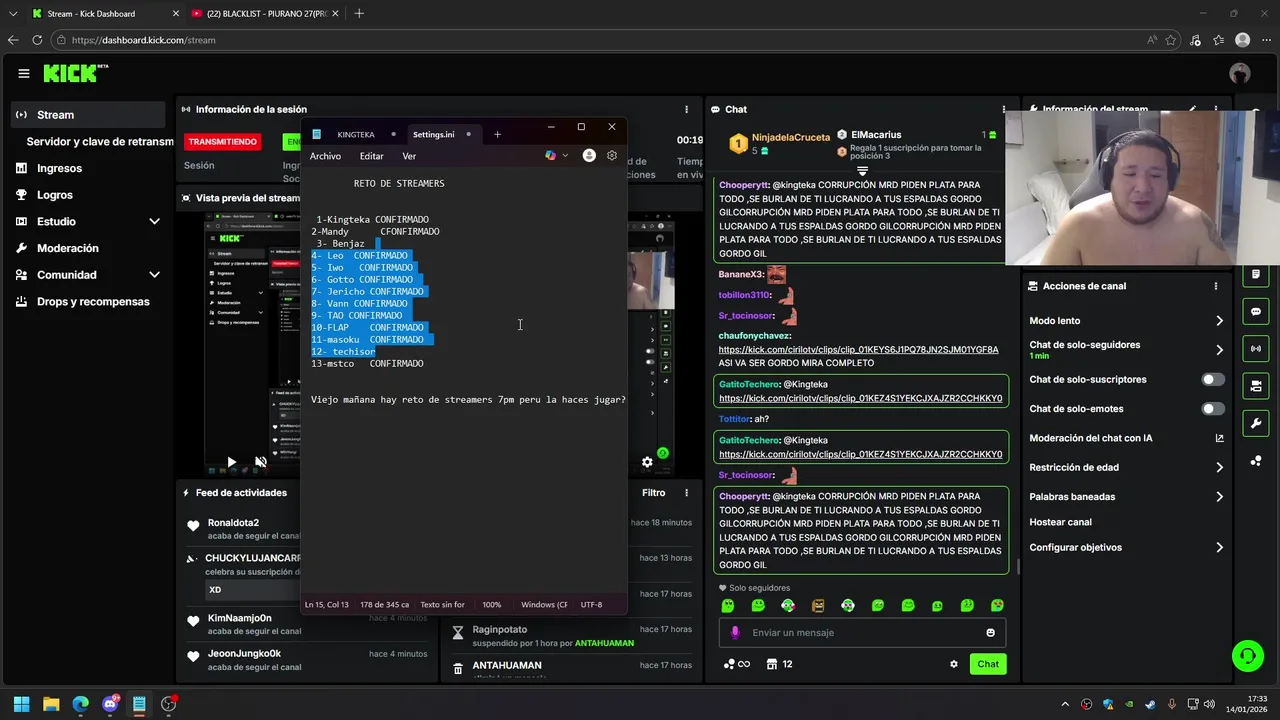Open the Archivo menu in Notepad
This screenshot has width=1280, height=720.
click(x=325, y=156)
